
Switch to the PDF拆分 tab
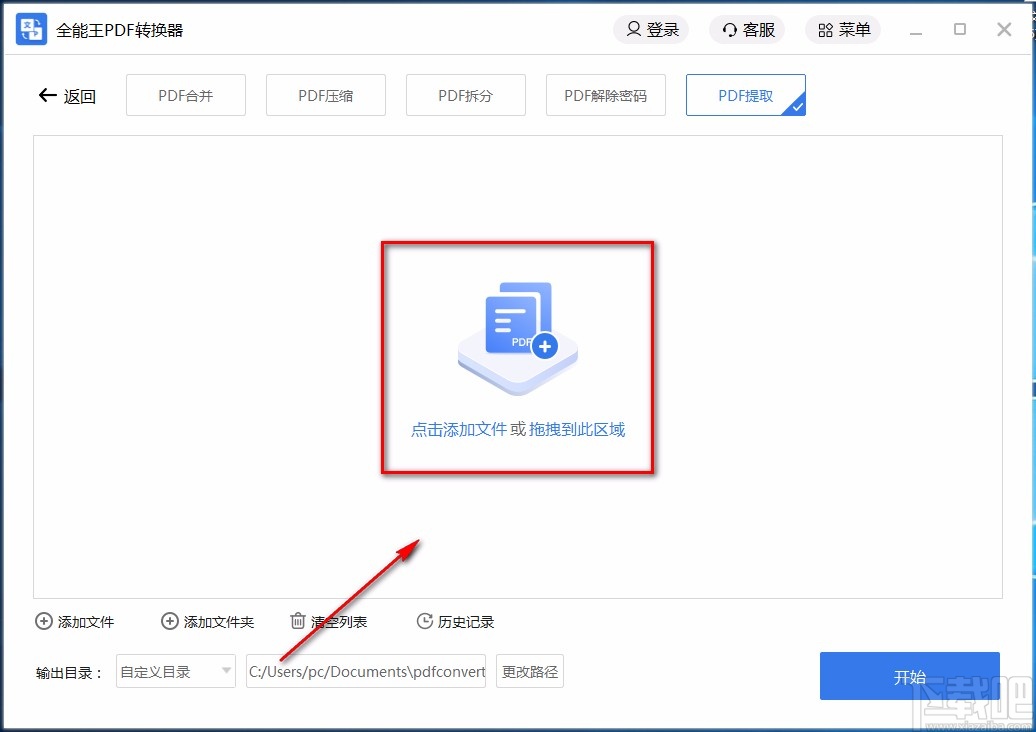[x=465, y=94]
